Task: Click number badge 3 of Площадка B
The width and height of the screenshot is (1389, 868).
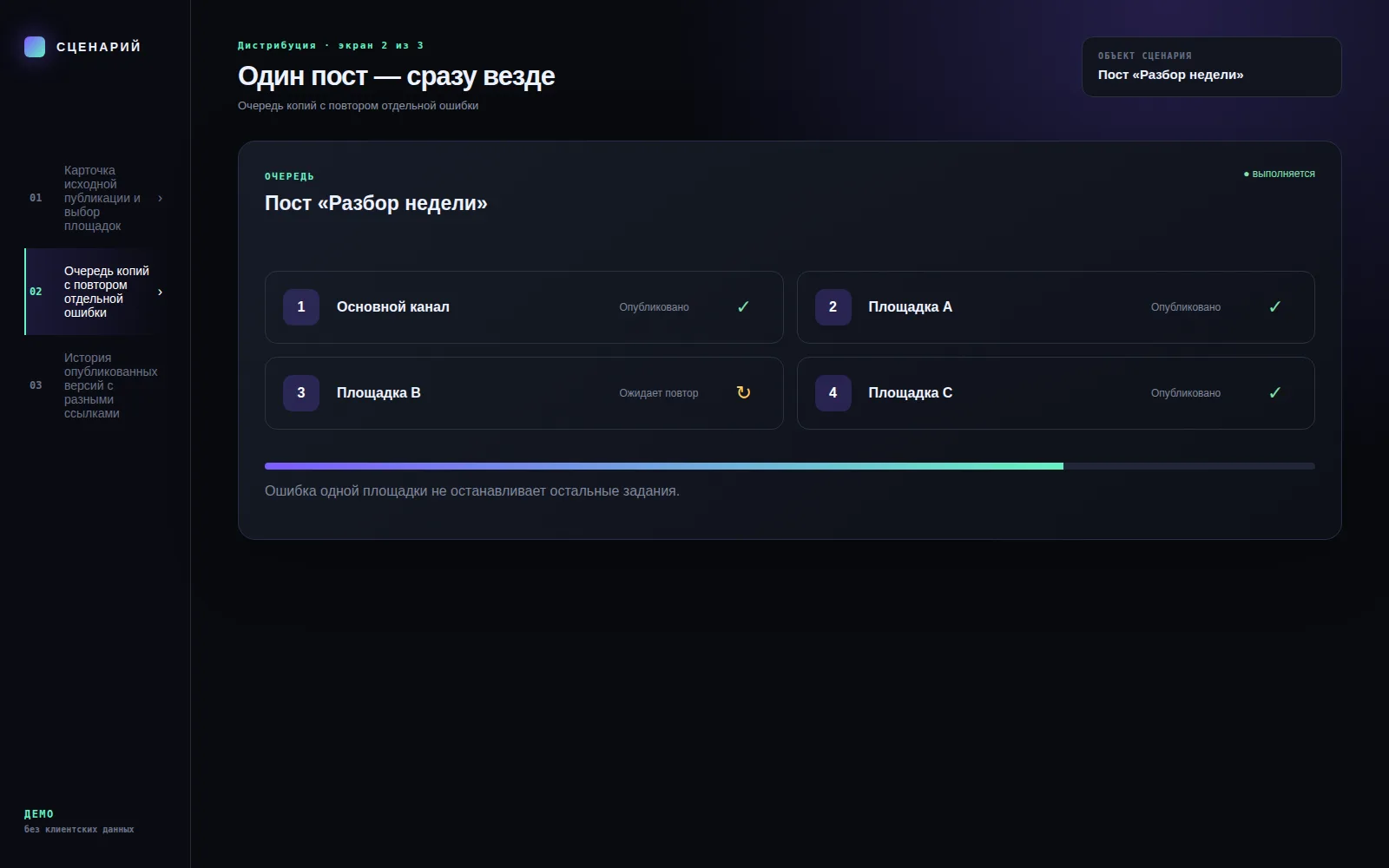Action: (x=301, y=393)
